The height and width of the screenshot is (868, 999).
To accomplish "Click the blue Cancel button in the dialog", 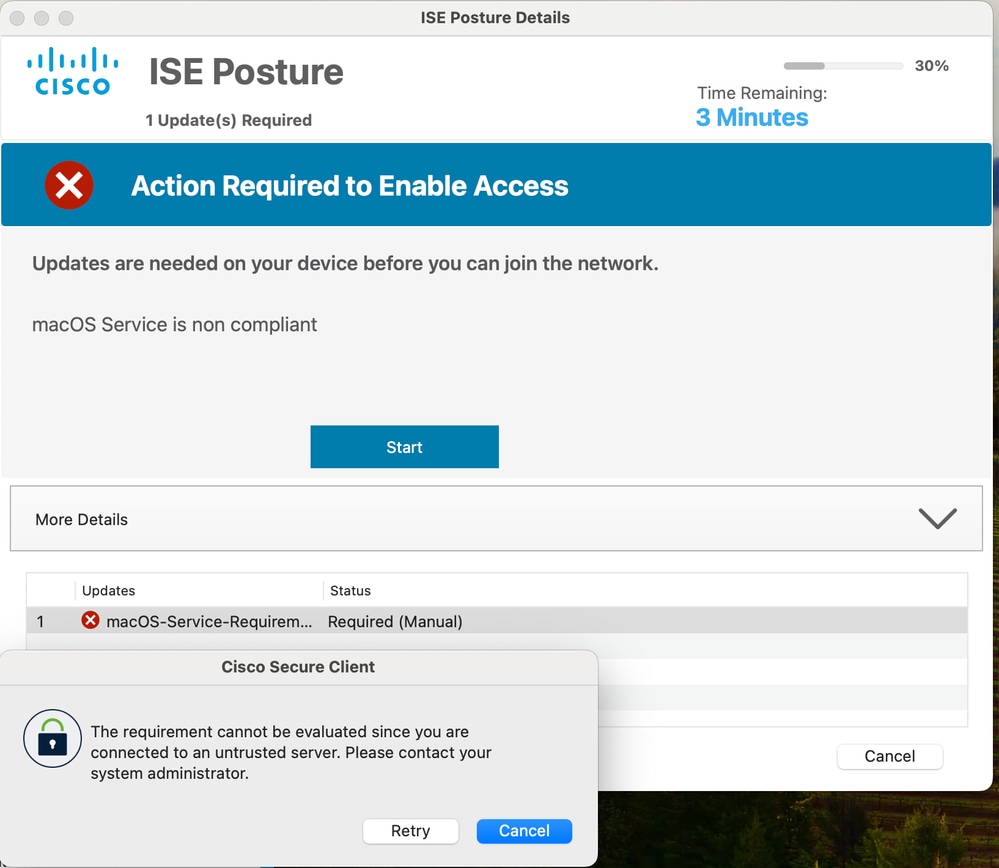I will 524,831.
